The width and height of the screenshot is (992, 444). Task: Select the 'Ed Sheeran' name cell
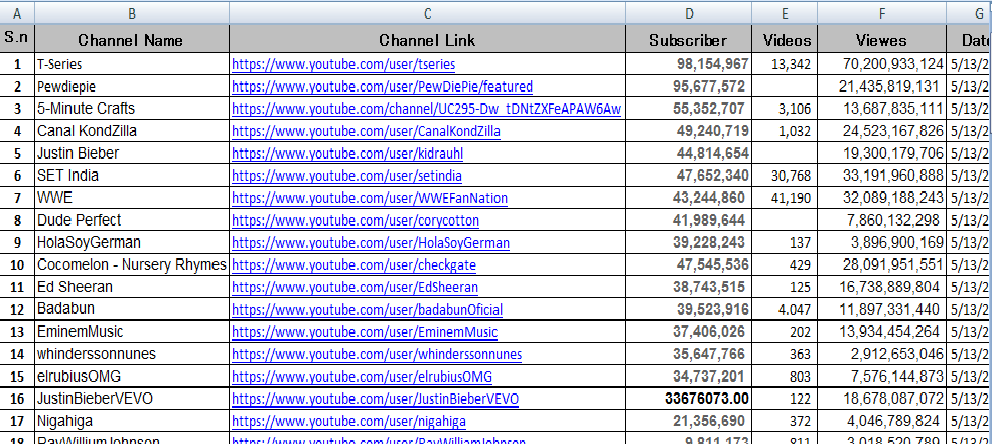pos(132,287)
